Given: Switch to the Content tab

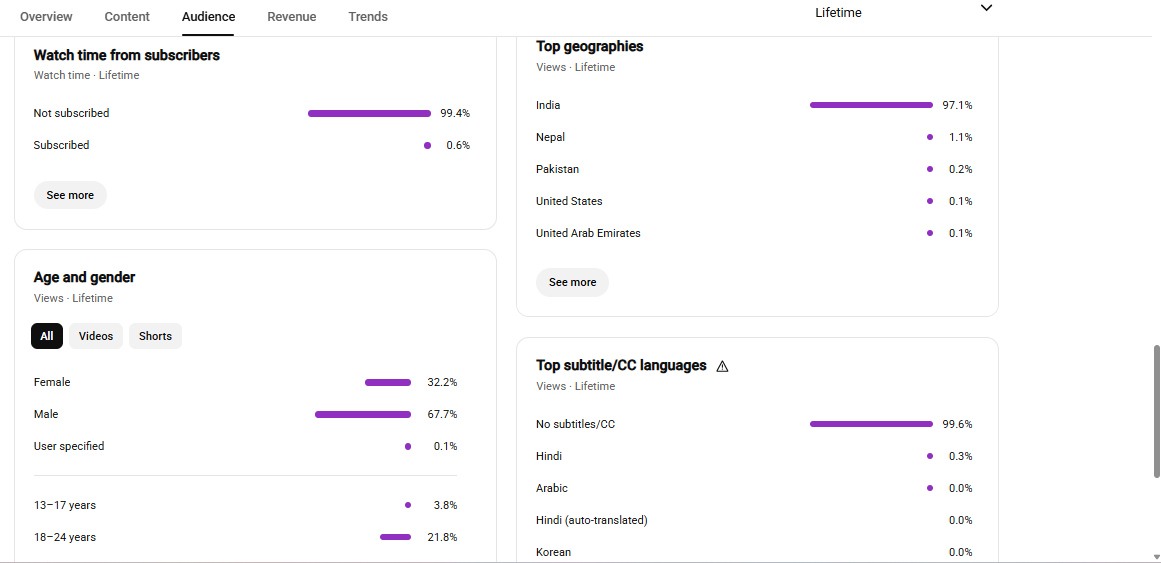Looking at the screenshot, I should tap(127, 16).
